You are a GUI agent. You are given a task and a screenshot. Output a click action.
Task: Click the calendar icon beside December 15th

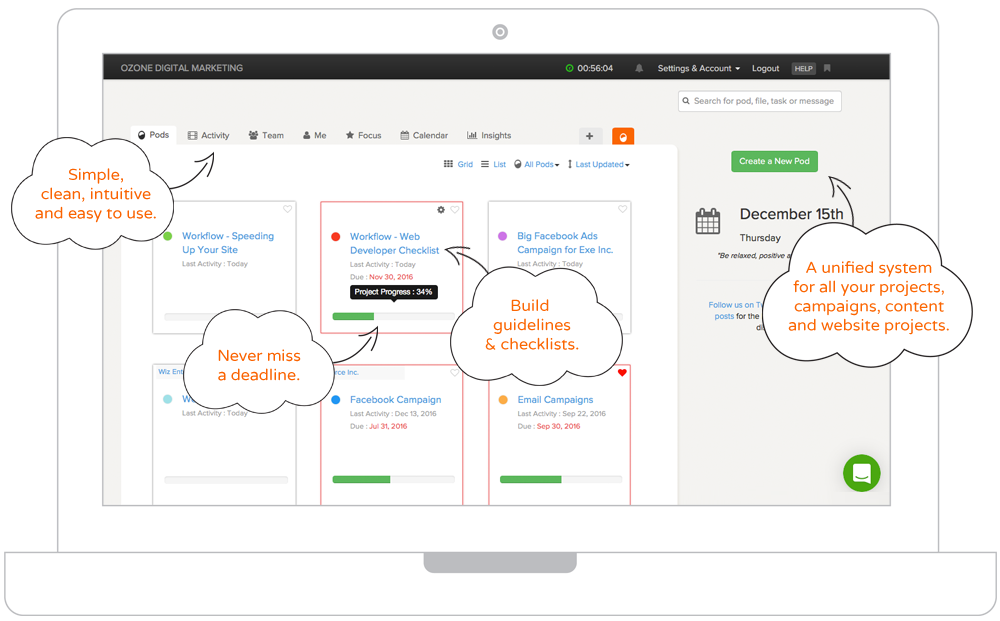click(708, 222)
